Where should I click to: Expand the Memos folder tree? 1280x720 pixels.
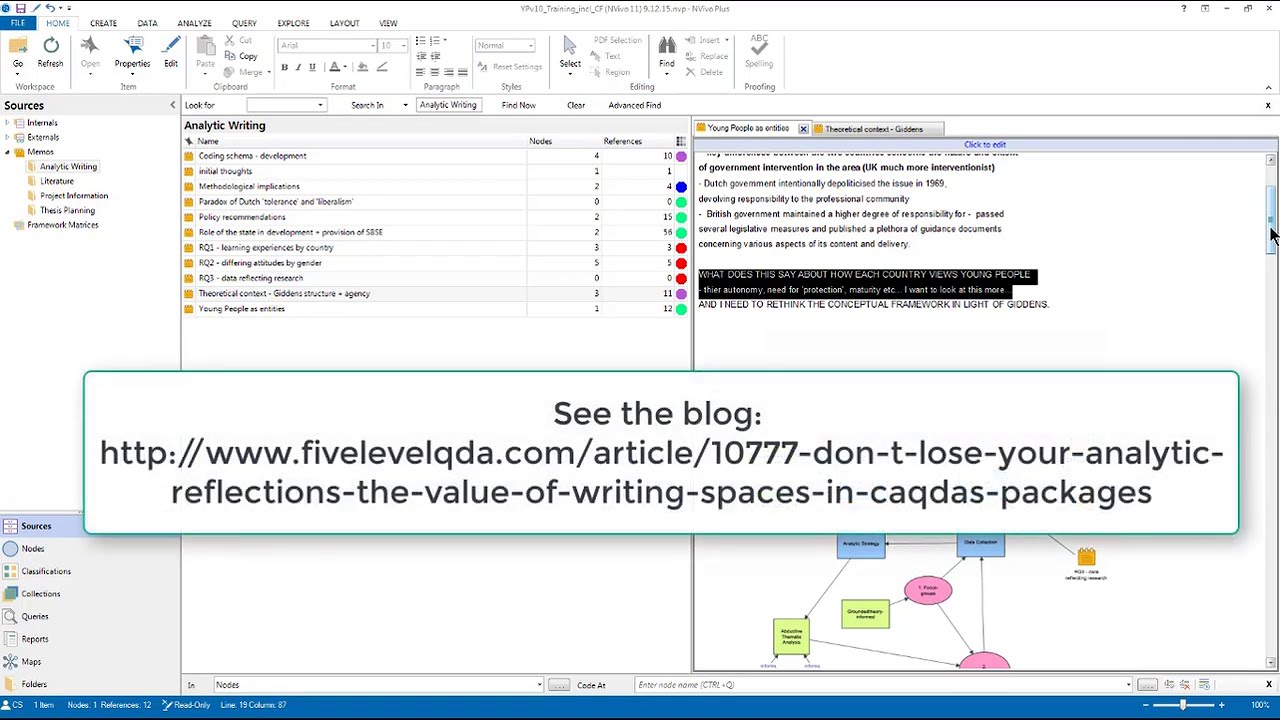click(8, 152)
